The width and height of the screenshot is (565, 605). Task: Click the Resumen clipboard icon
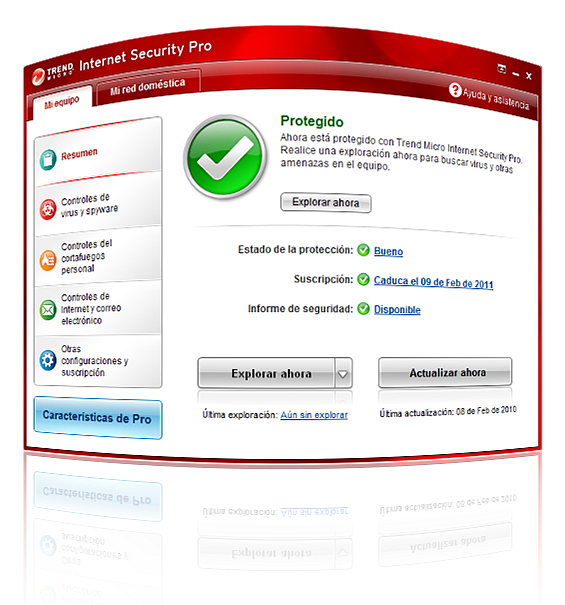(48, 160)
